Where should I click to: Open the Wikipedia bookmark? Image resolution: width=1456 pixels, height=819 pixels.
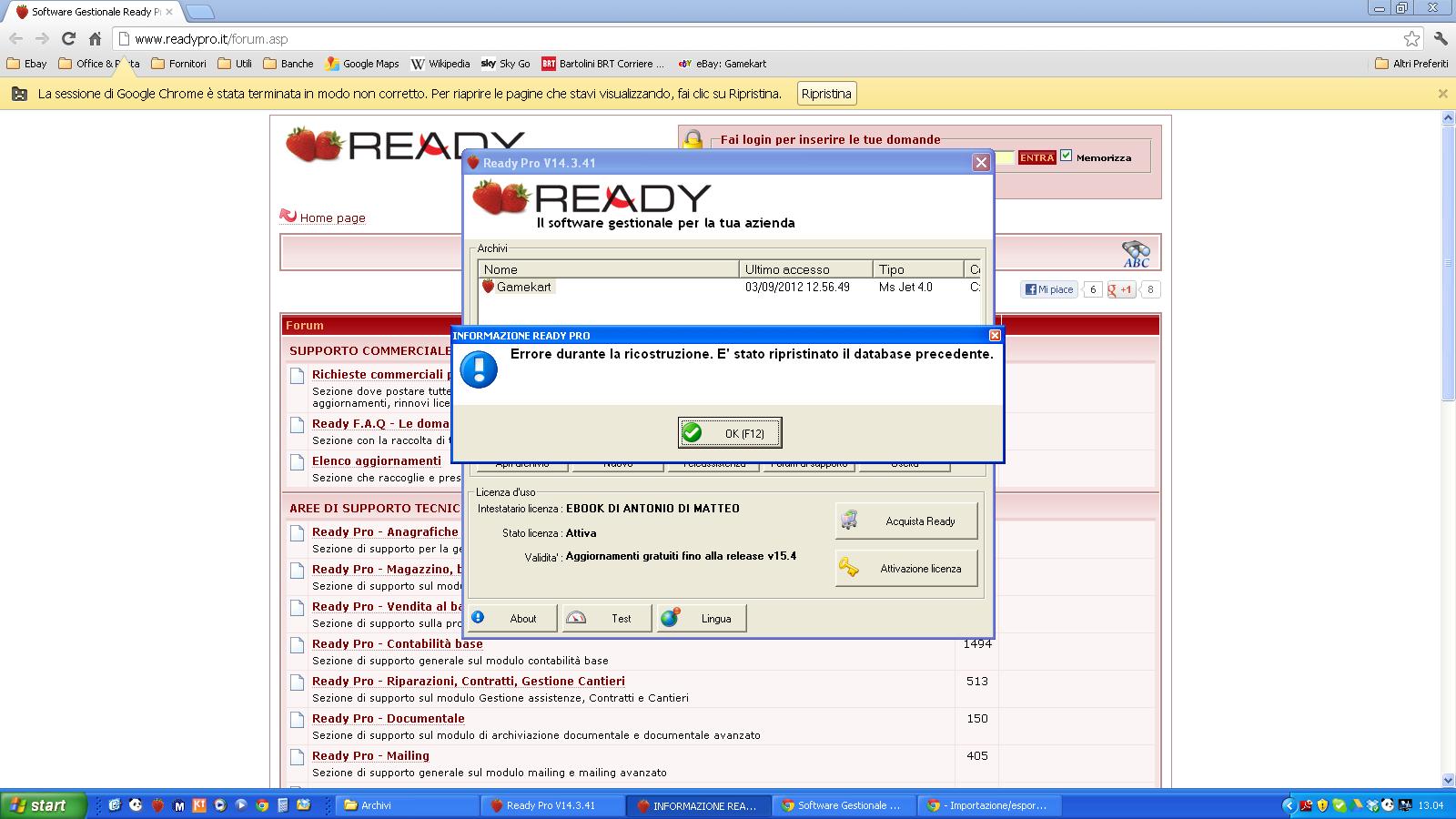tap(440, 64)
